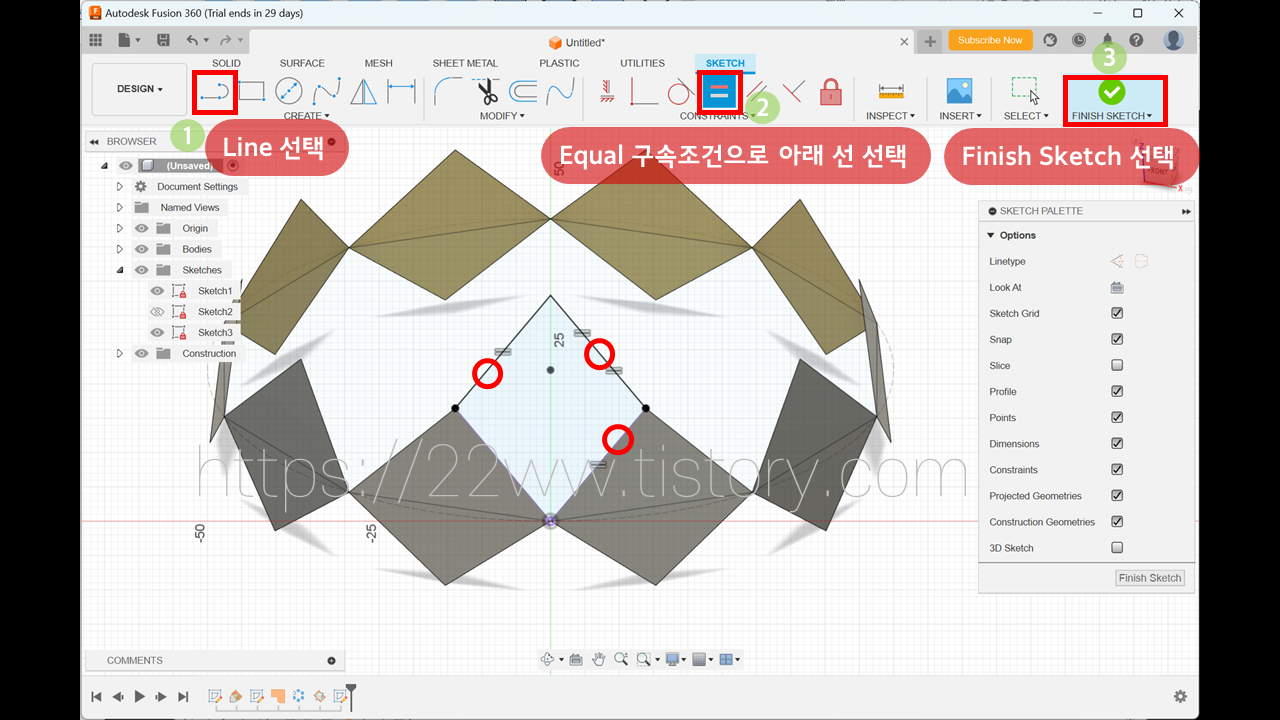This screenshot has width=1280, height=720.
Task: Select the Fillet modify tool
Action: tap(448, 92)
